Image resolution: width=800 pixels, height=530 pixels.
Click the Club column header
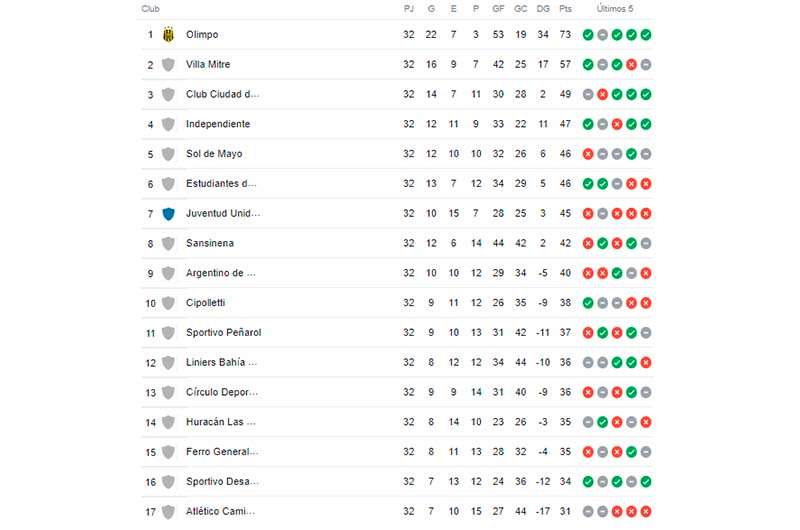pos(151,9)
